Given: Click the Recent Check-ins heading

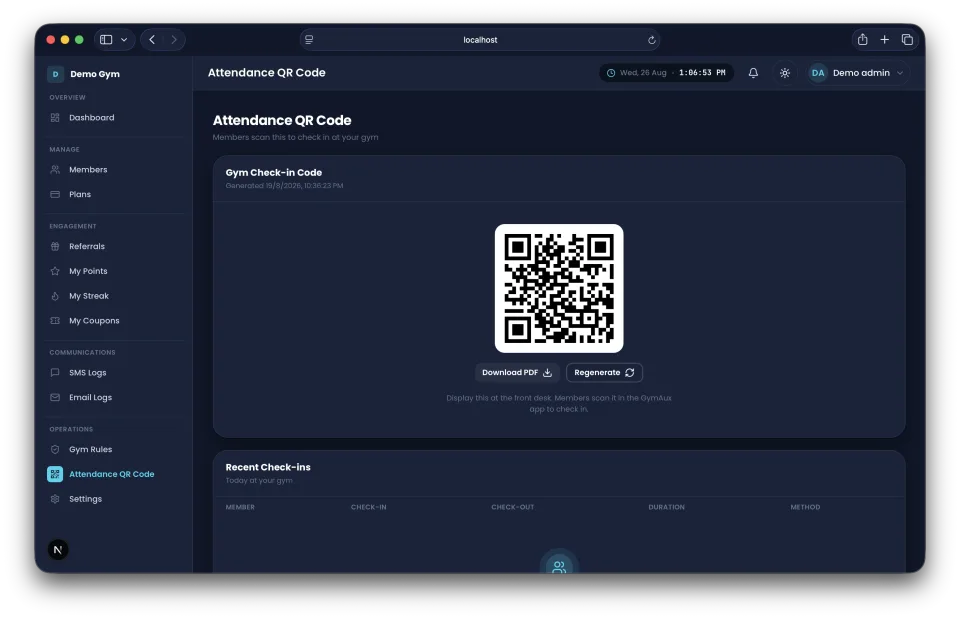Looking at the screenshot, I should tap(268, 467).
